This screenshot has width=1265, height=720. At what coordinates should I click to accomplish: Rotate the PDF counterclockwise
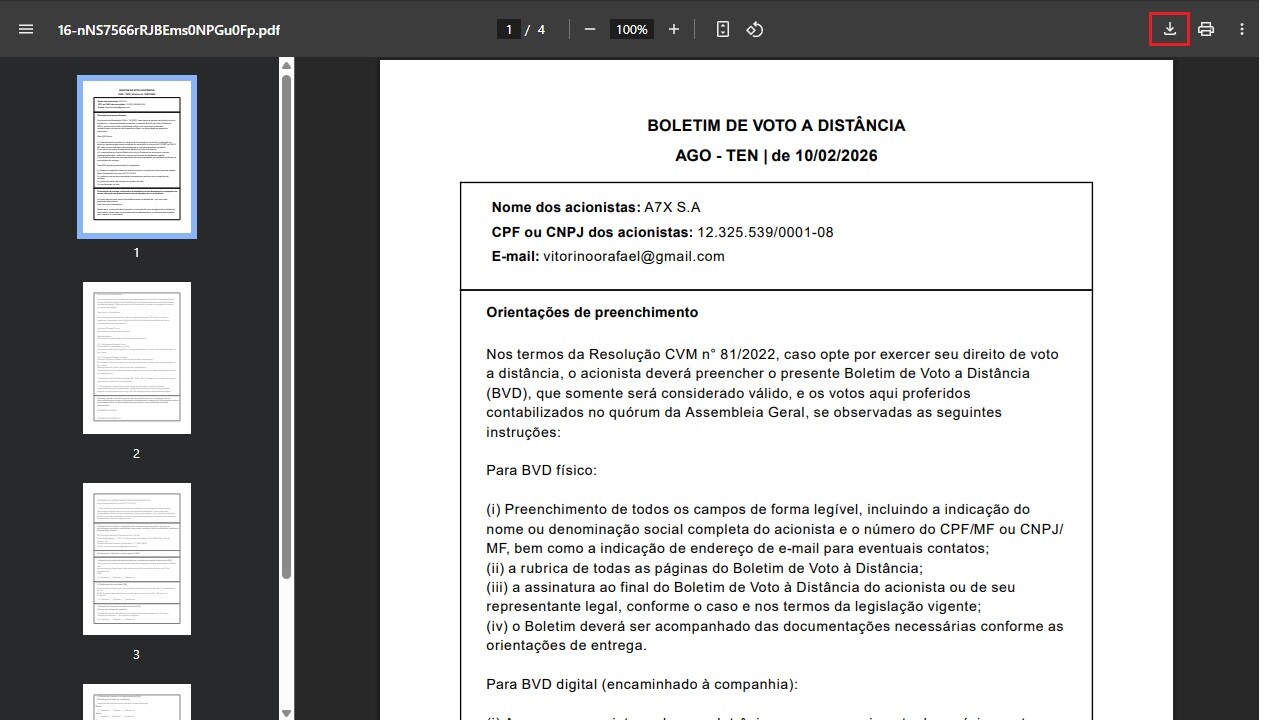click(754, 29)
